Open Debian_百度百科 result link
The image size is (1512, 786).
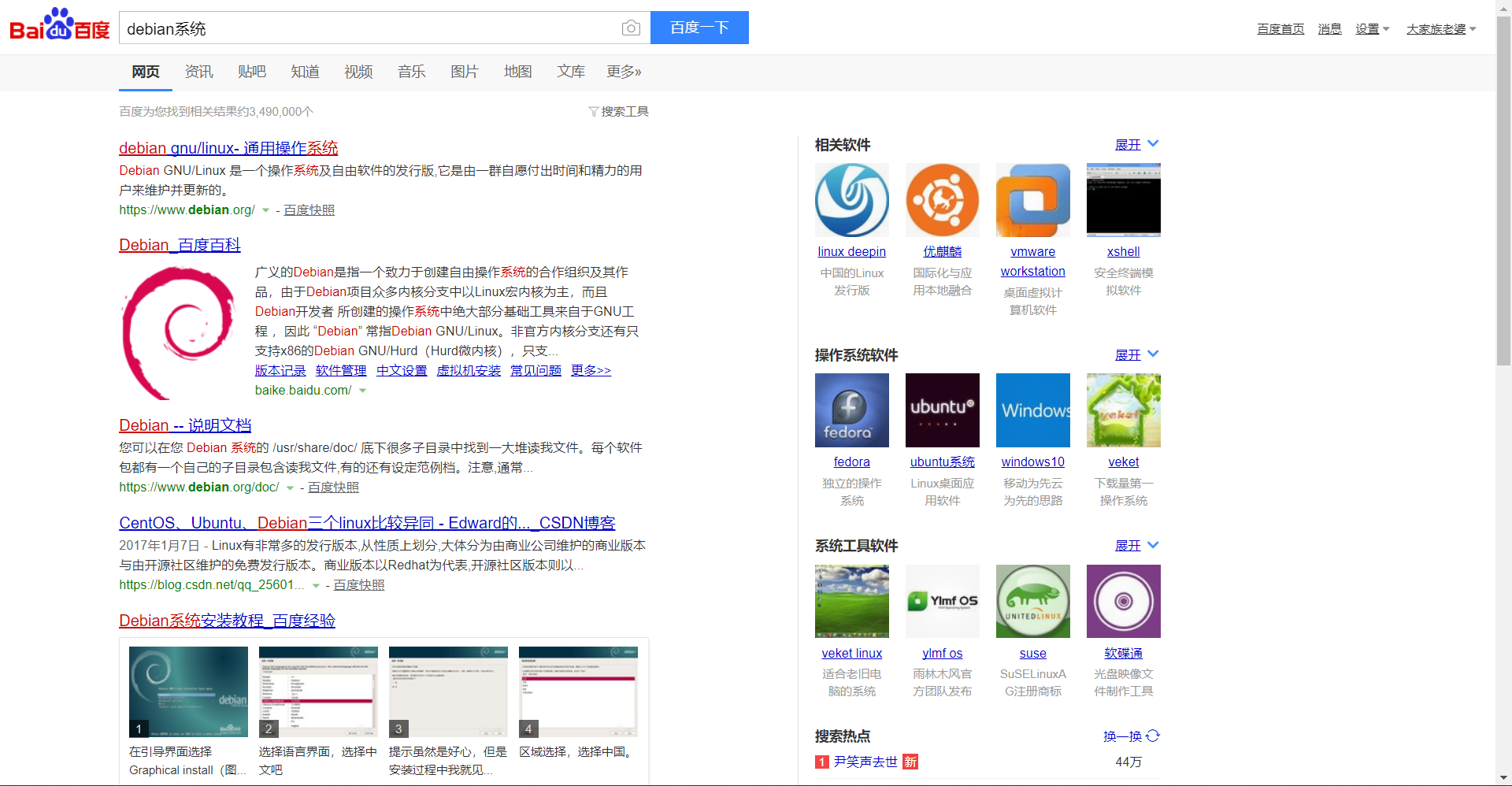(180, 245)
